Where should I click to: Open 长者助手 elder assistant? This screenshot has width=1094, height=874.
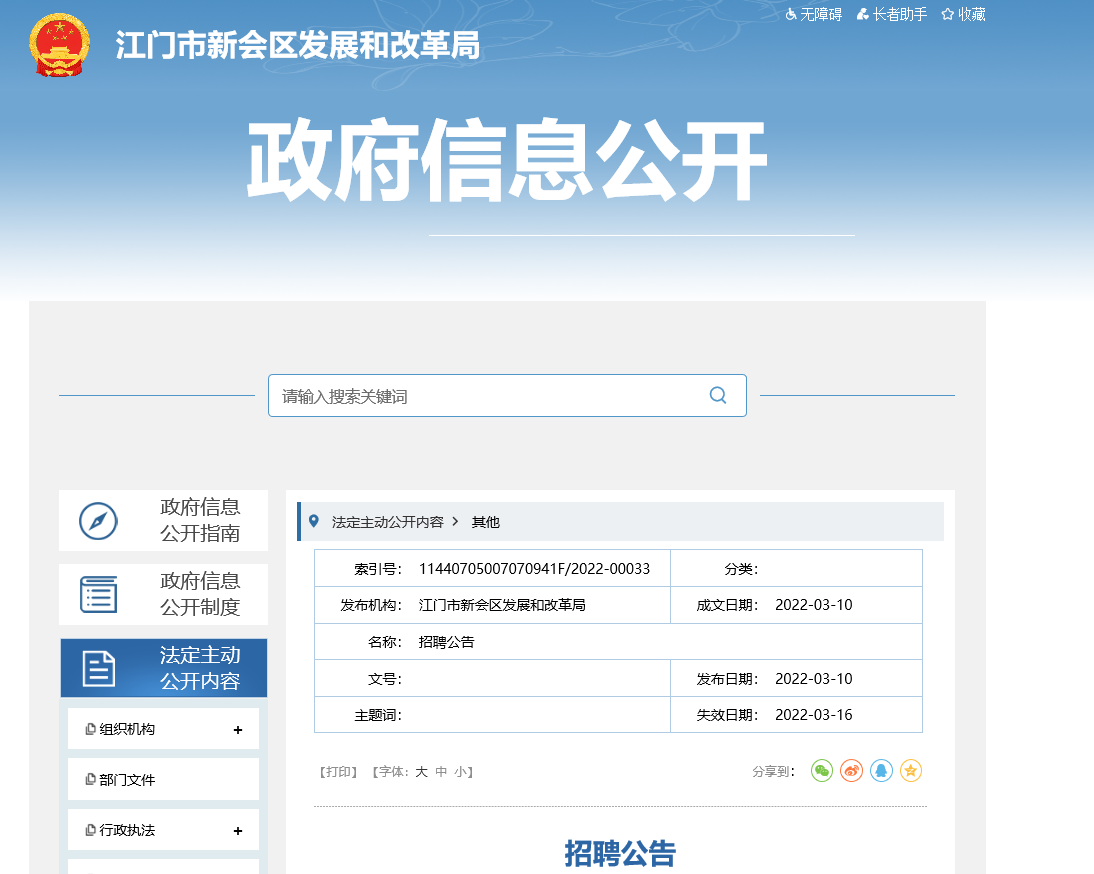[892, 14]
